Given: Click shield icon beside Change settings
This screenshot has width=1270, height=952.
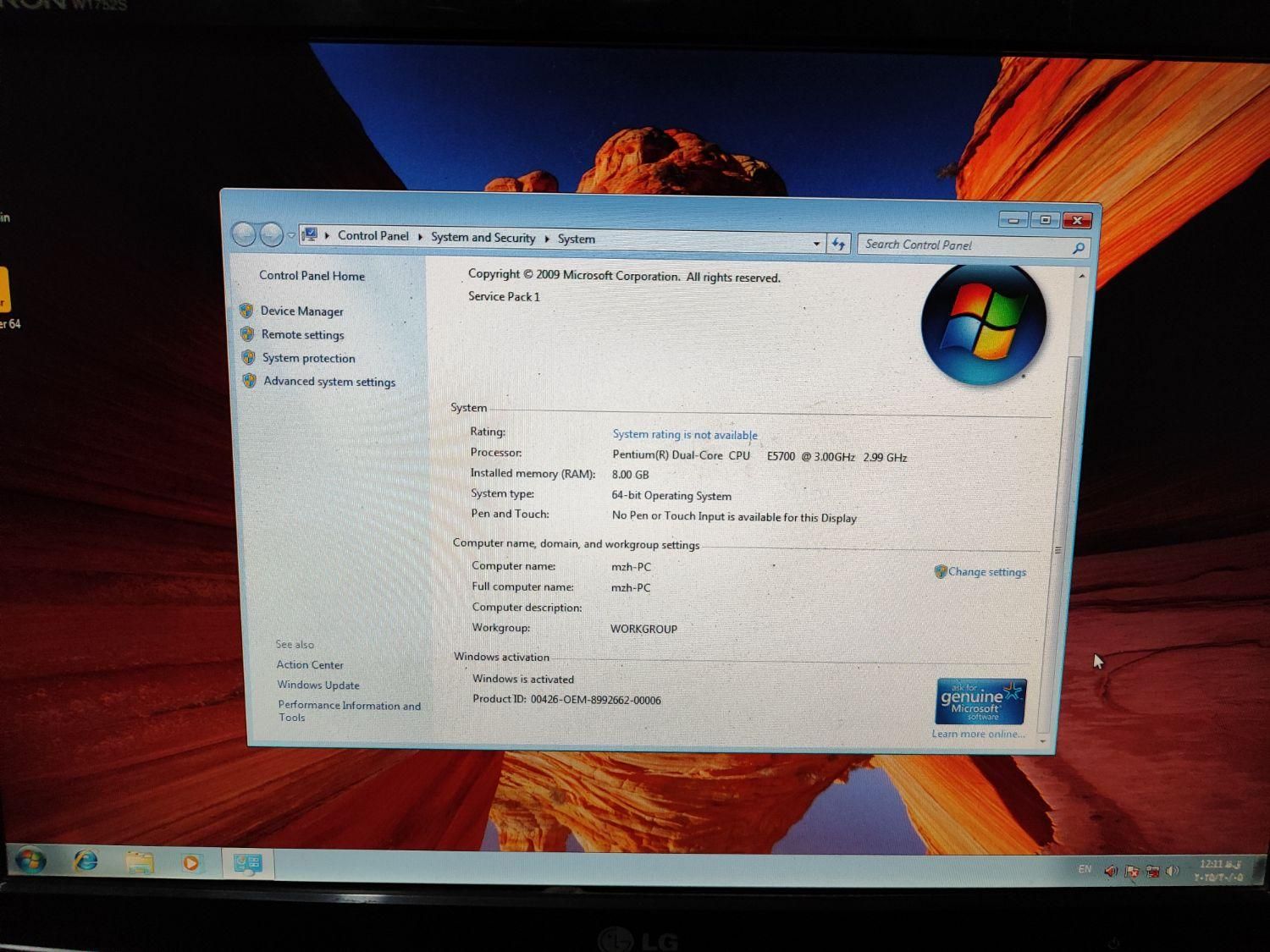Looking at the screenshot, I should [941, 572].
